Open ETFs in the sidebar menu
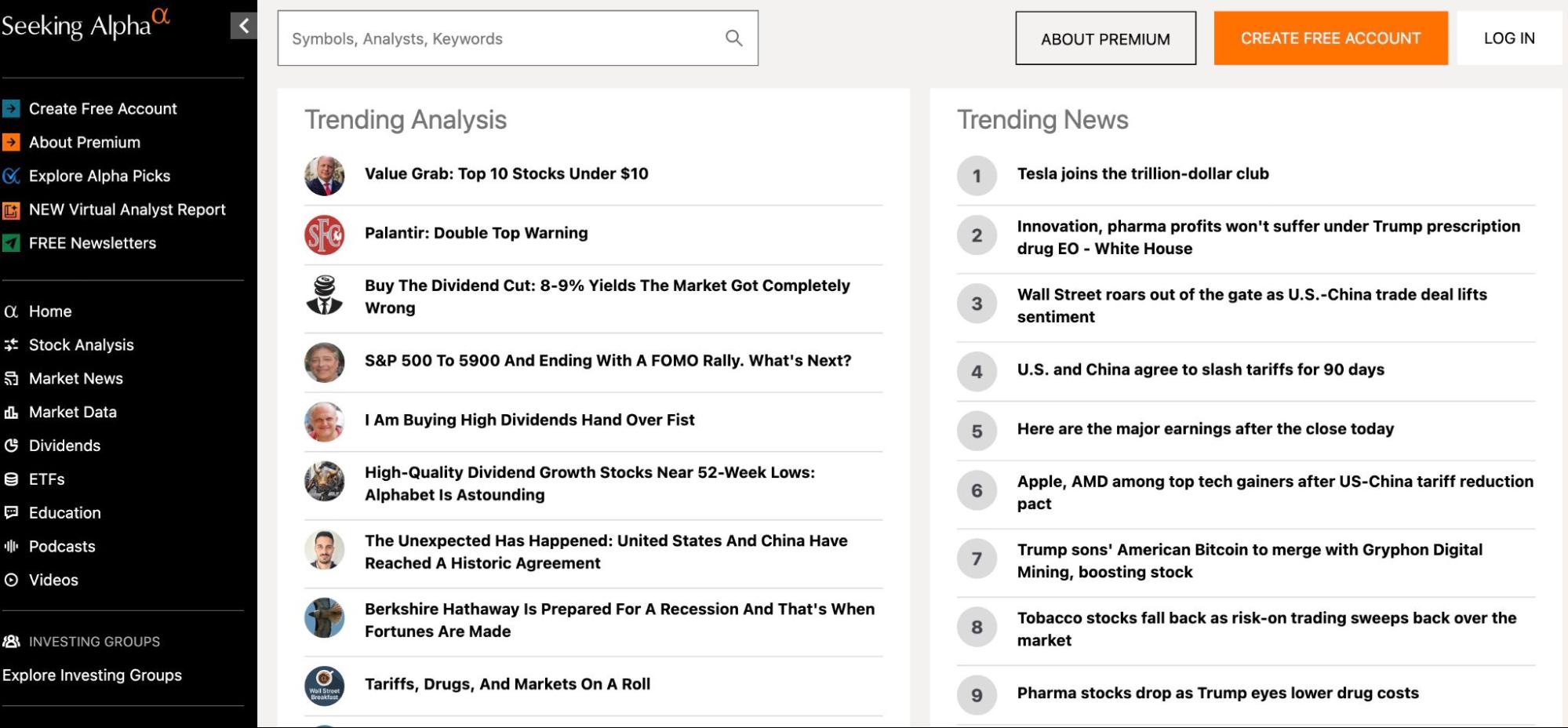The height and width of the screenshot is (728, 1568). coord(47,479)
